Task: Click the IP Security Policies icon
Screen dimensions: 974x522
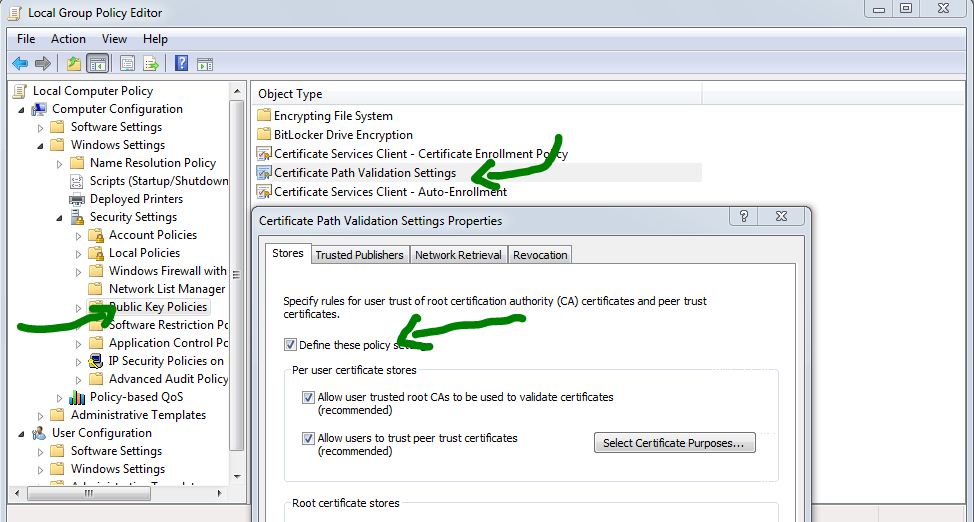Action: 96,361
